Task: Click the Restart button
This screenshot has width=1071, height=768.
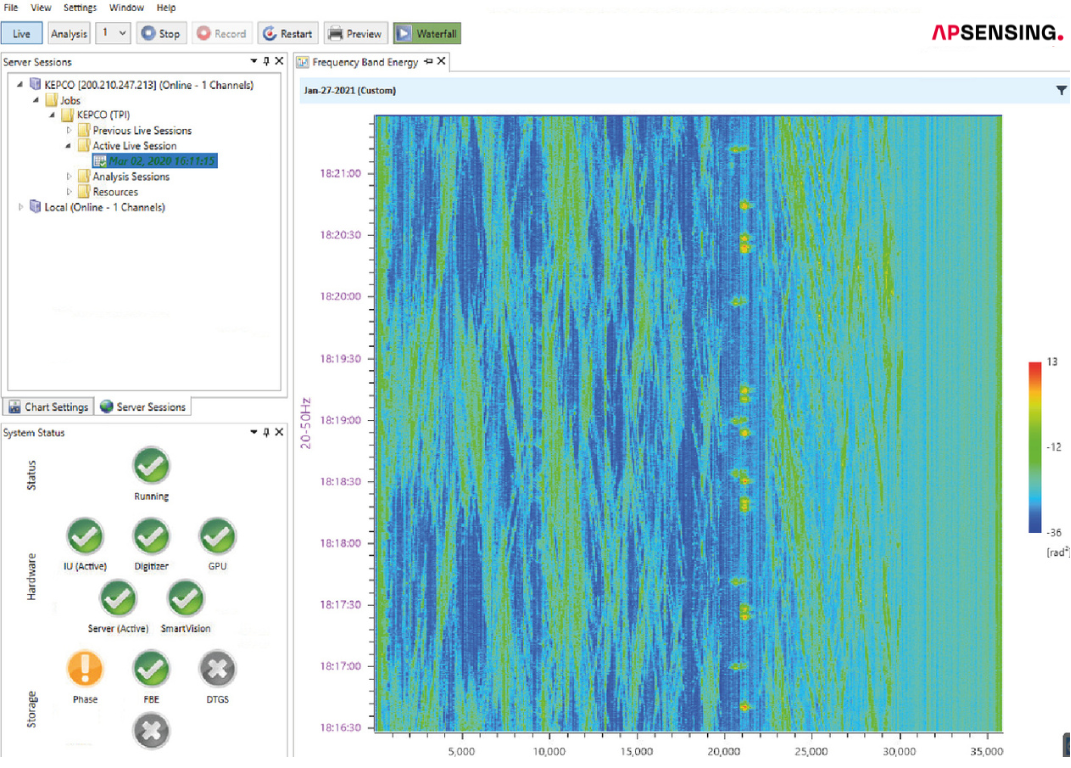Action: (288, 33)
